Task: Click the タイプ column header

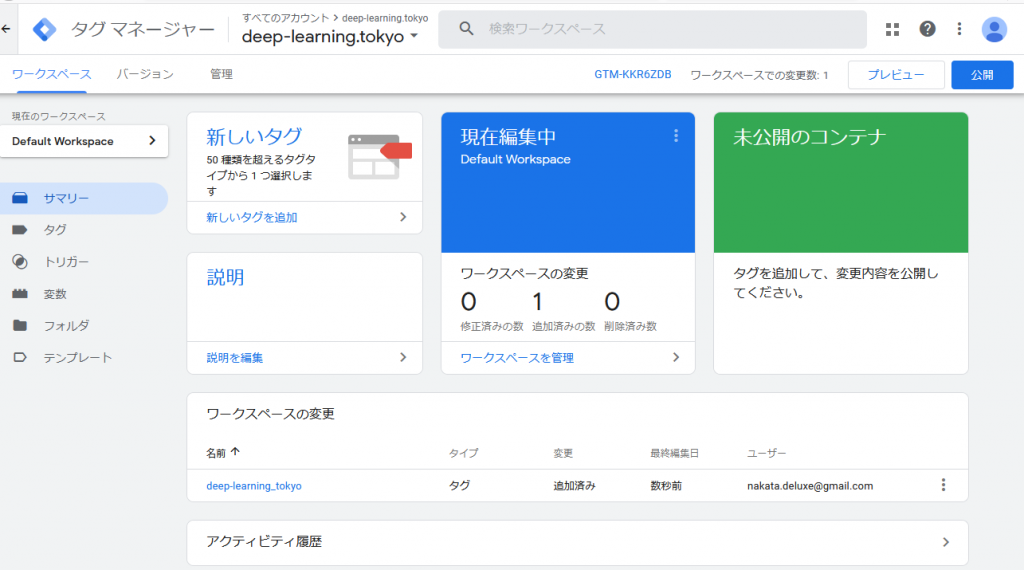Action: 464,453
